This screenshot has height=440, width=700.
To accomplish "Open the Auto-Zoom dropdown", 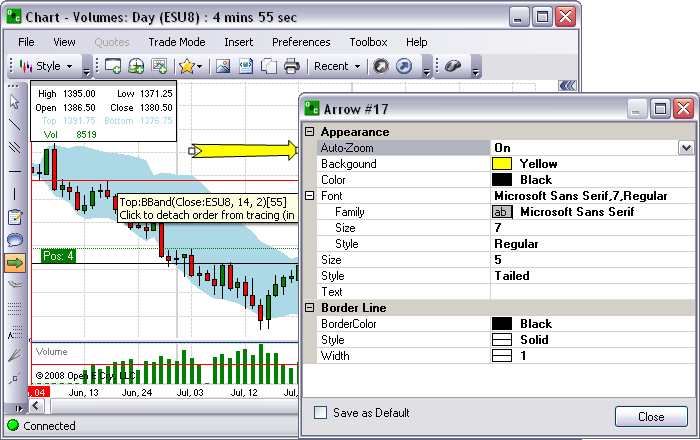I will [x=685, y=148].
